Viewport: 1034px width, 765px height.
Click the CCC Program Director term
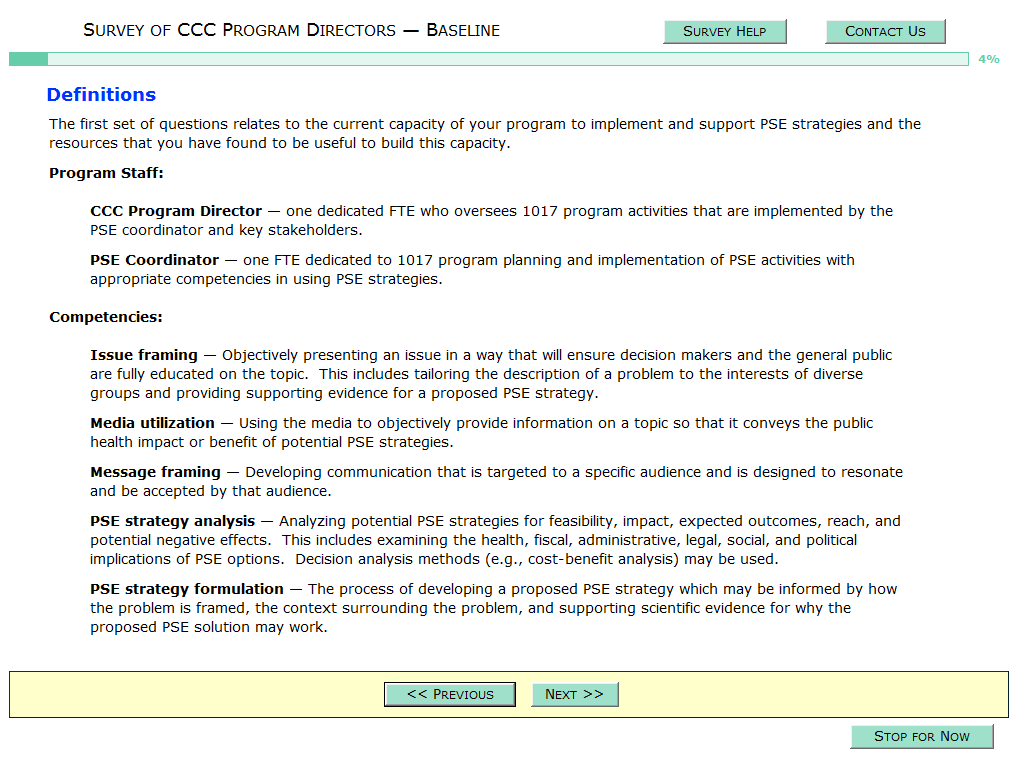click(176, 211)
